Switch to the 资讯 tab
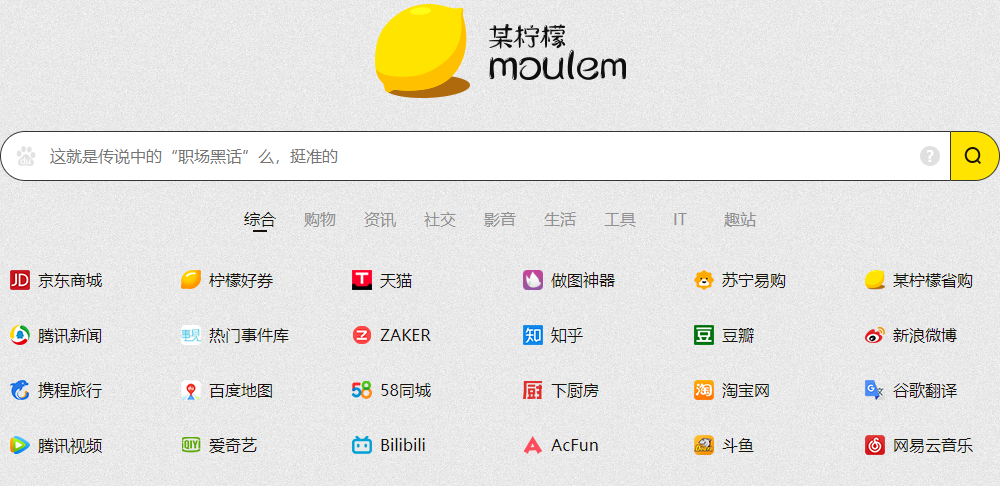This screenshot has width=1000, height=486. point(379,220)
